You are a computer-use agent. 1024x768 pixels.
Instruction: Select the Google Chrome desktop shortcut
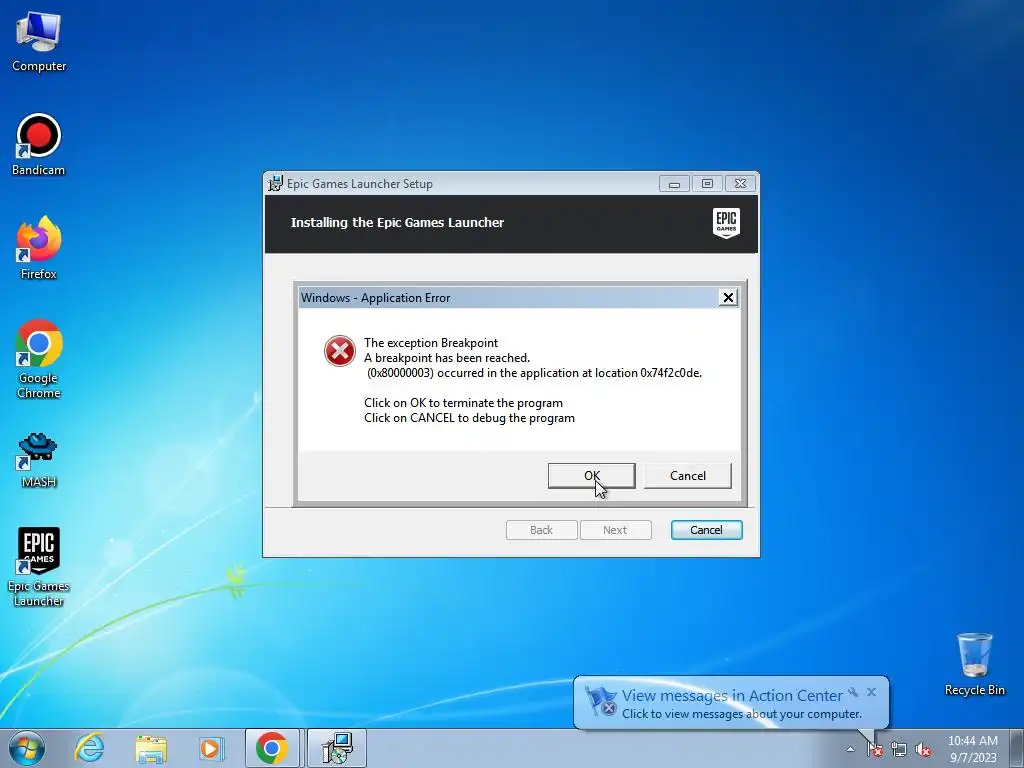tap(39, 359)
